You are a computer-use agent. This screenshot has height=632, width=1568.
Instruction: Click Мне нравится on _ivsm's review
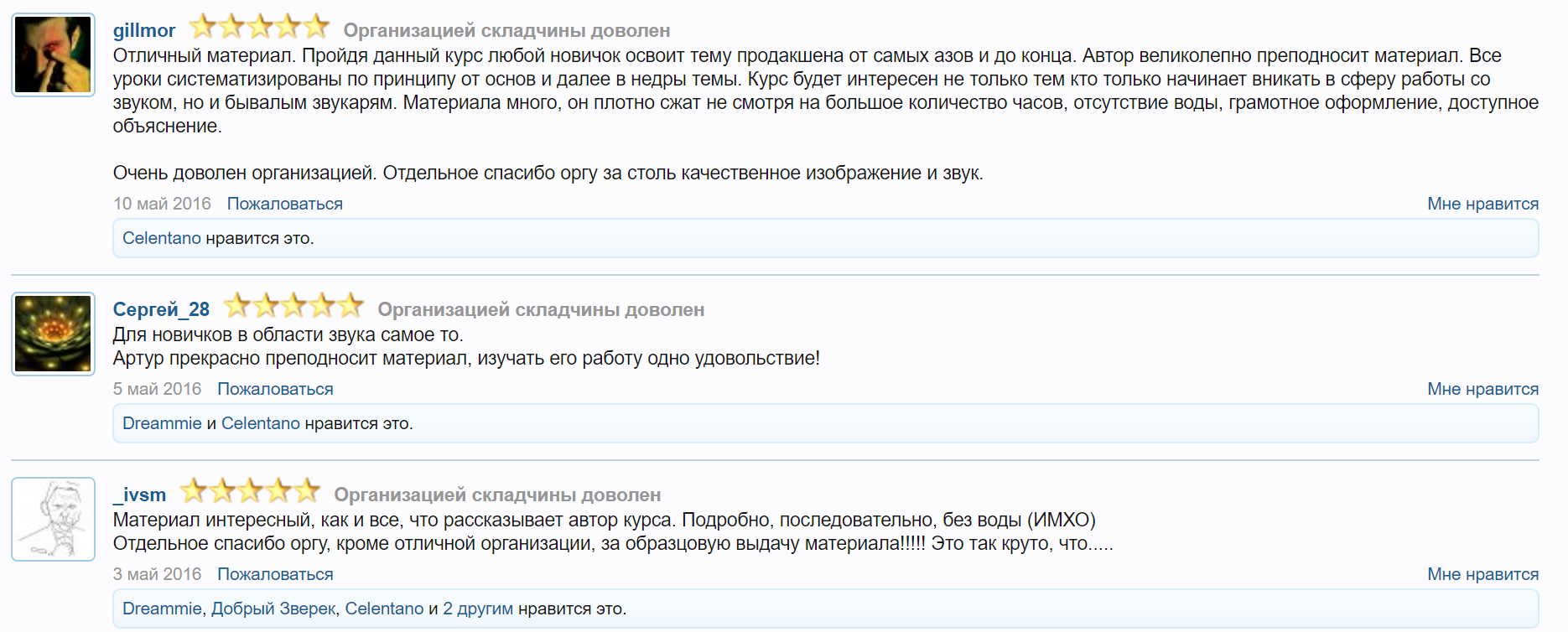1483,574
